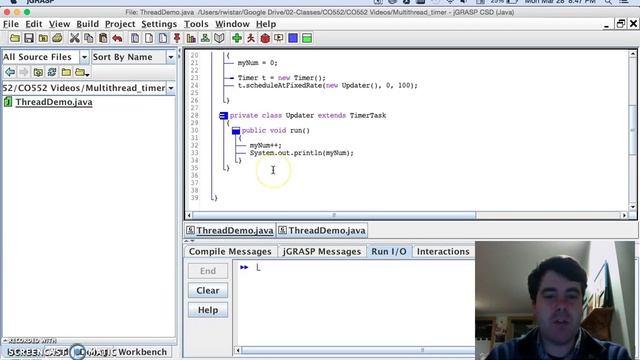
Task: Open the documentation book icon
Action: coord(219,38)
